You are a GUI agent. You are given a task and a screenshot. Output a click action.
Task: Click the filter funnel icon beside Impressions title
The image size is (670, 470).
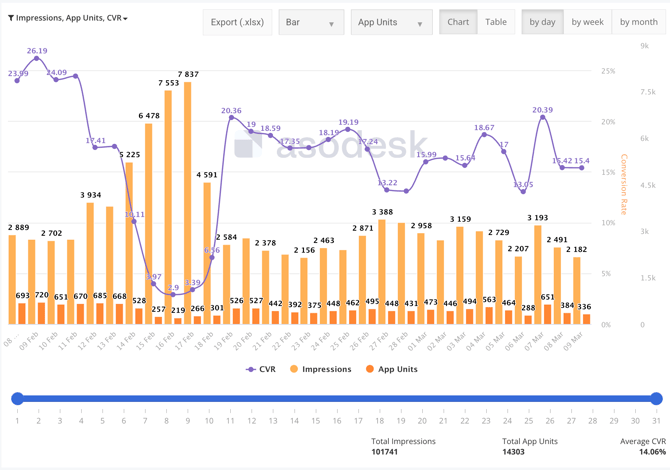click(11, 18)
